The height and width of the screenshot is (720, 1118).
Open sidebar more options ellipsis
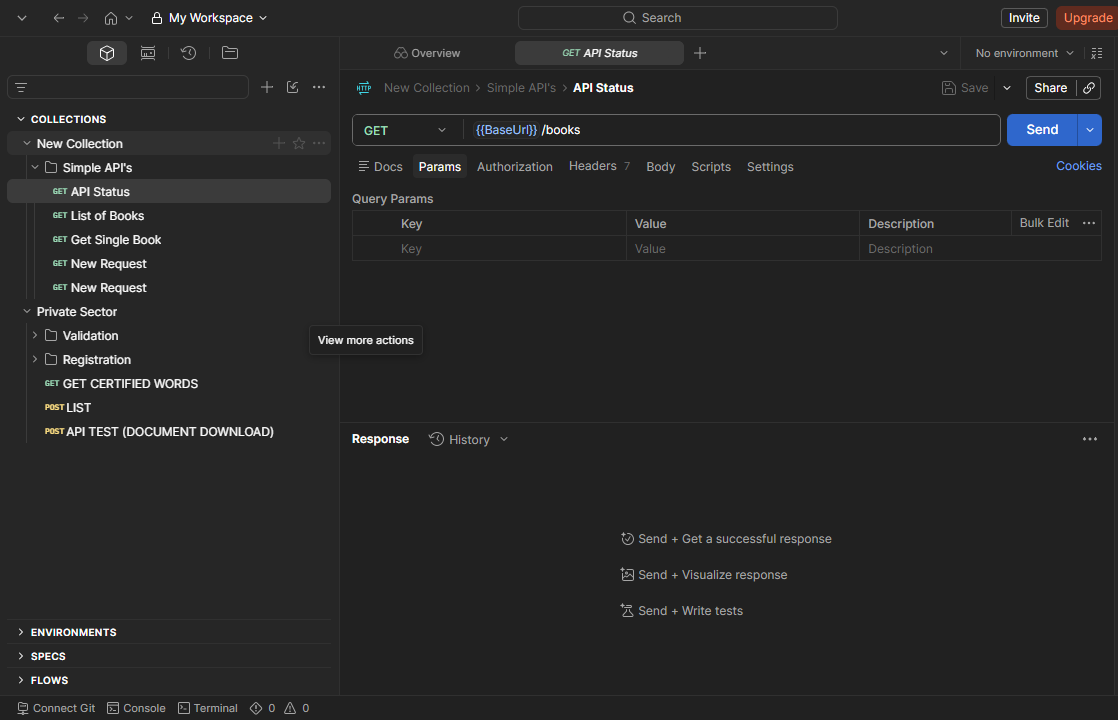(x=319, y=87)
